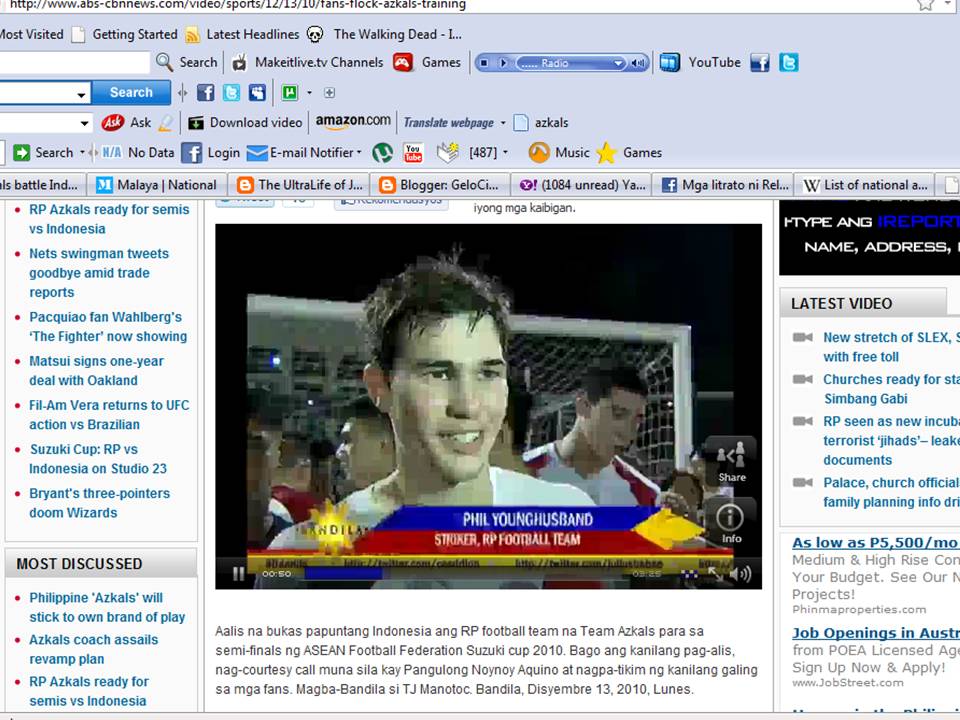The height and width of the screenshot is (720, 960).
Task: Mute the Radio toolbar volume icon
Action: click(x=638, y=62)
